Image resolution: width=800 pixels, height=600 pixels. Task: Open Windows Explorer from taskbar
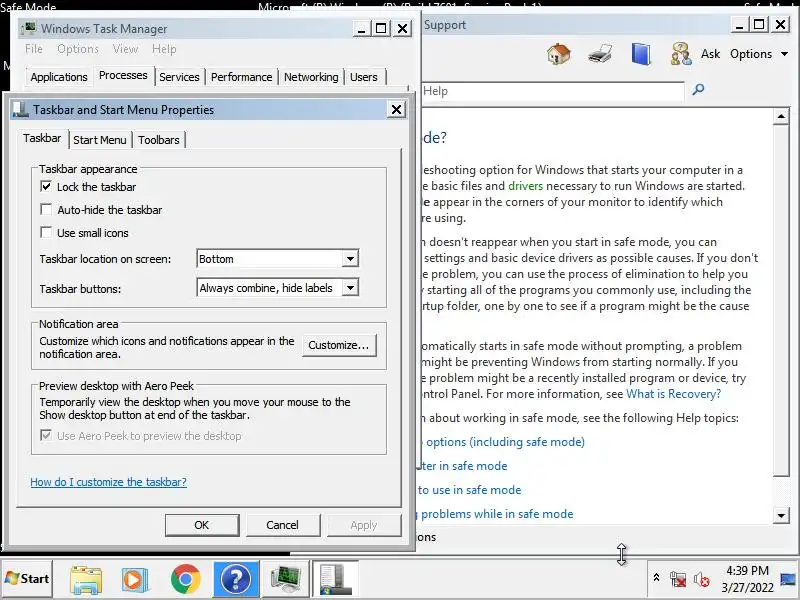click(x=86, y=580)
